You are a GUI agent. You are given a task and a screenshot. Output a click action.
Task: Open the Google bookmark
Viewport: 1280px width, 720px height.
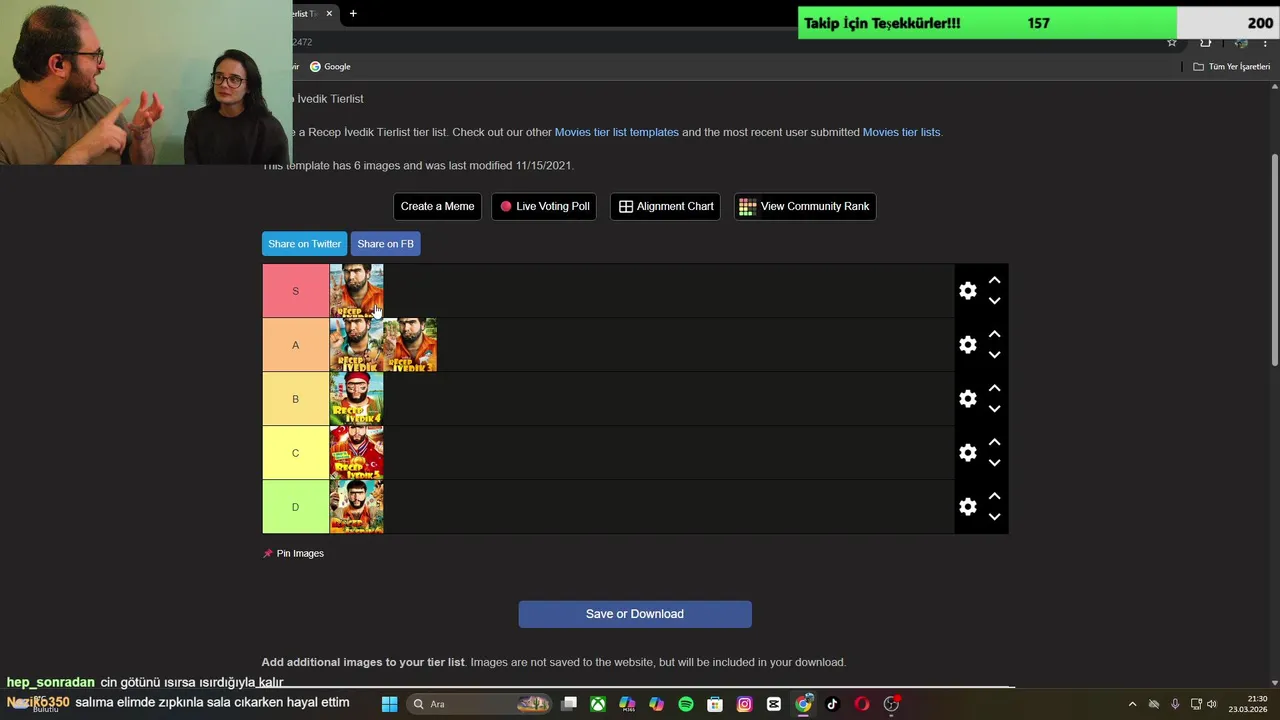click(330, 67)
